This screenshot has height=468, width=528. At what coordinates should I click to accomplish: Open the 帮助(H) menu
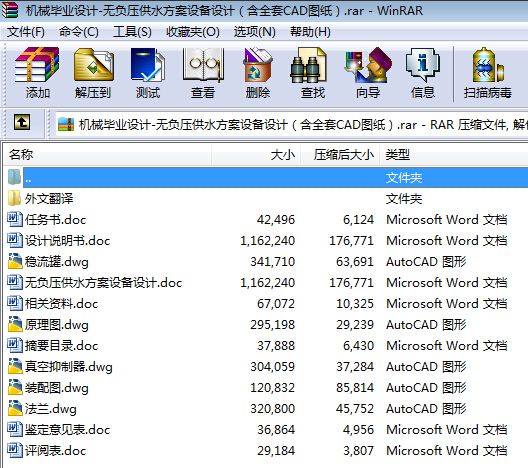[310, 32]
